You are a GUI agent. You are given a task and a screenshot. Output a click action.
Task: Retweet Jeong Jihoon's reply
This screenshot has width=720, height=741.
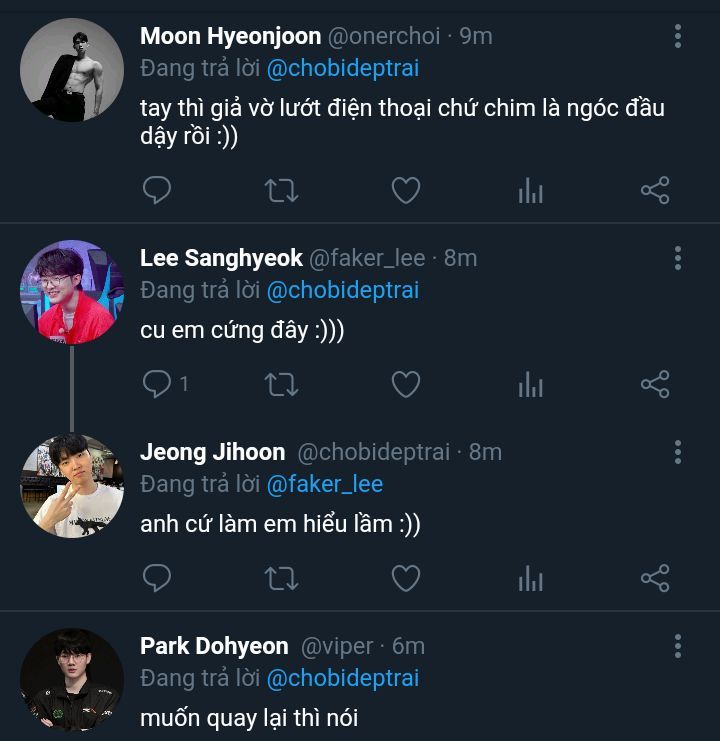point(281,578)
